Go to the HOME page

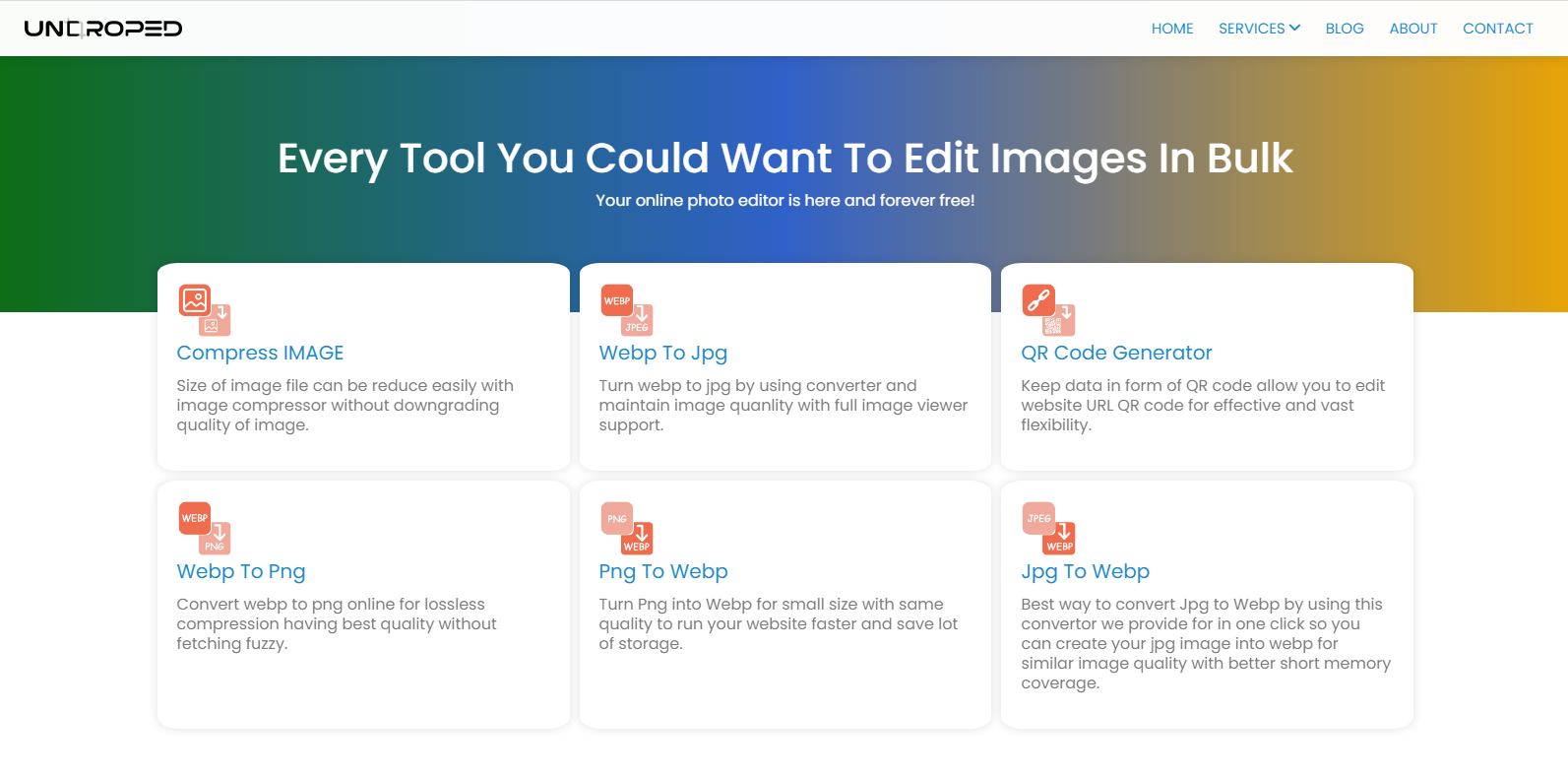pyautogui.click(x=1172, y=29)
